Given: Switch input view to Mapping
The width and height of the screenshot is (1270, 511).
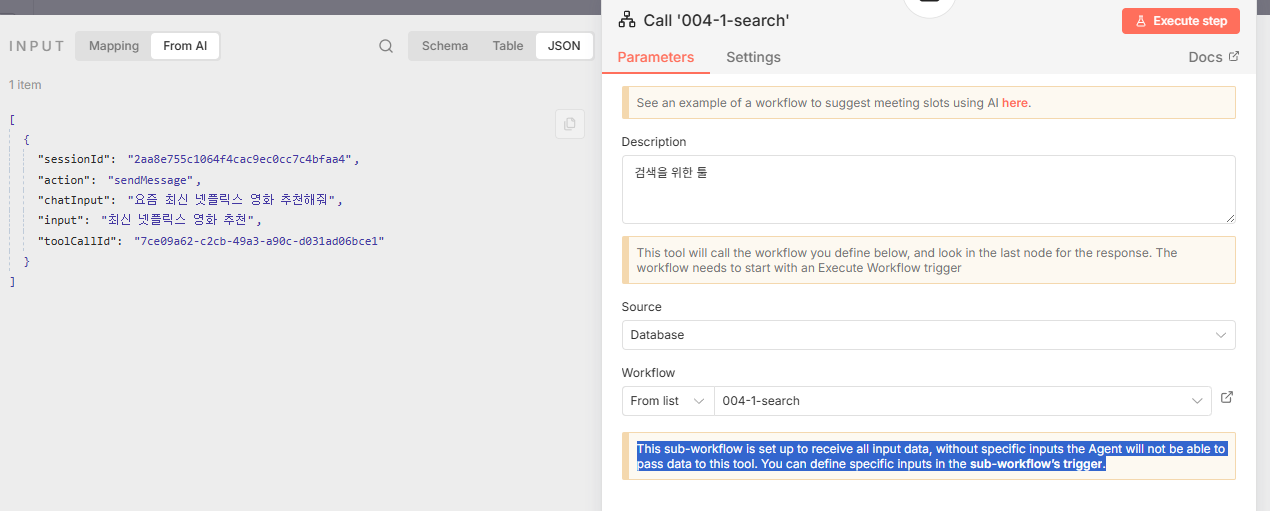Looking at the screenshot, I should pos(114,46).
